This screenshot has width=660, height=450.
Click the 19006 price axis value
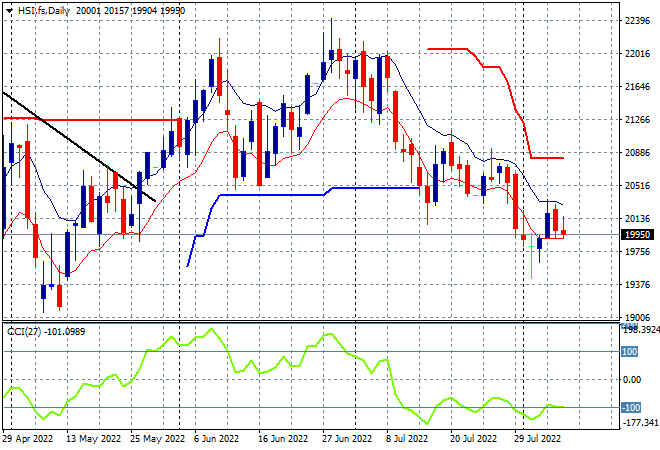[637, 318]
